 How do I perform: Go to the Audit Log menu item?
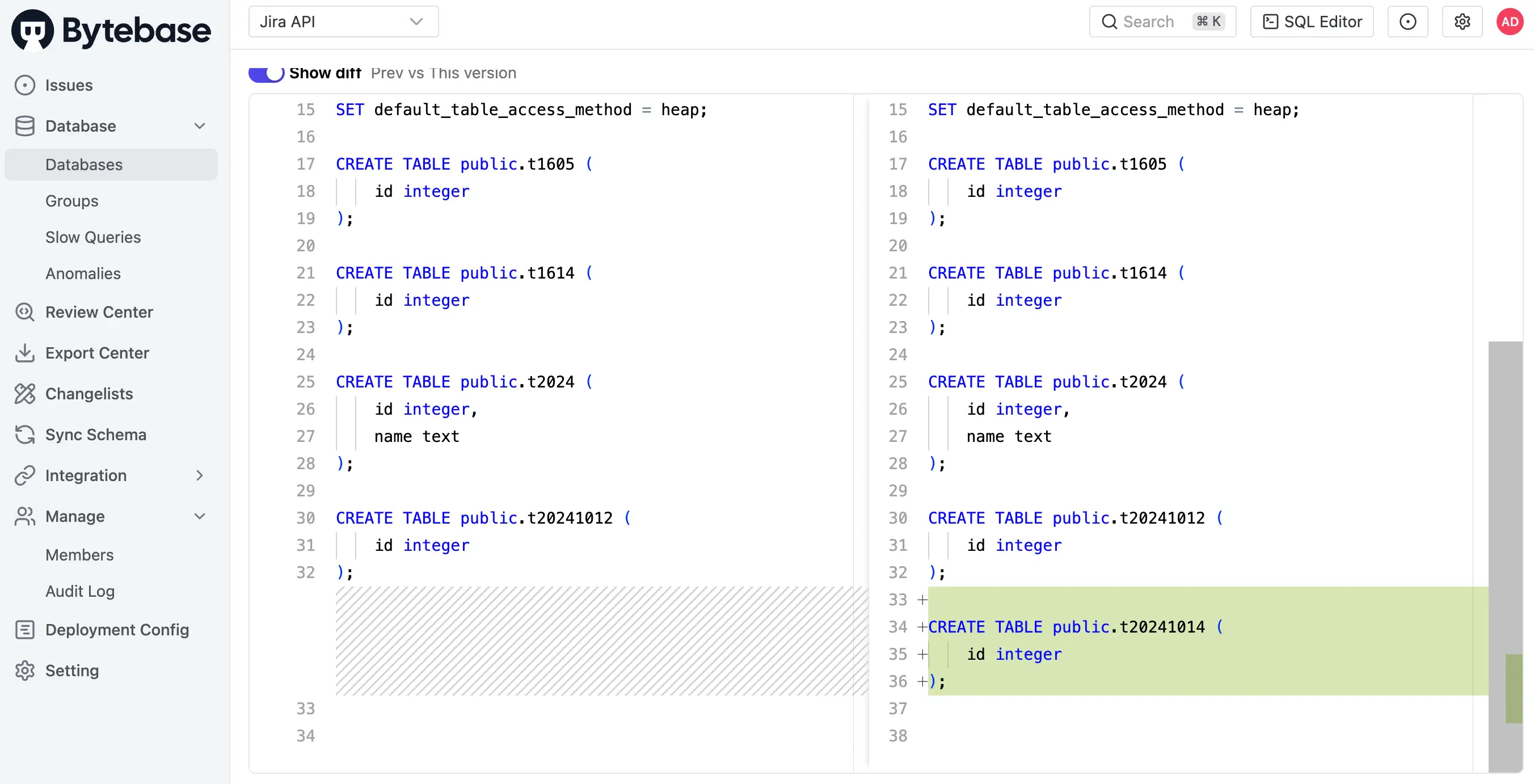tap(80, 591)
